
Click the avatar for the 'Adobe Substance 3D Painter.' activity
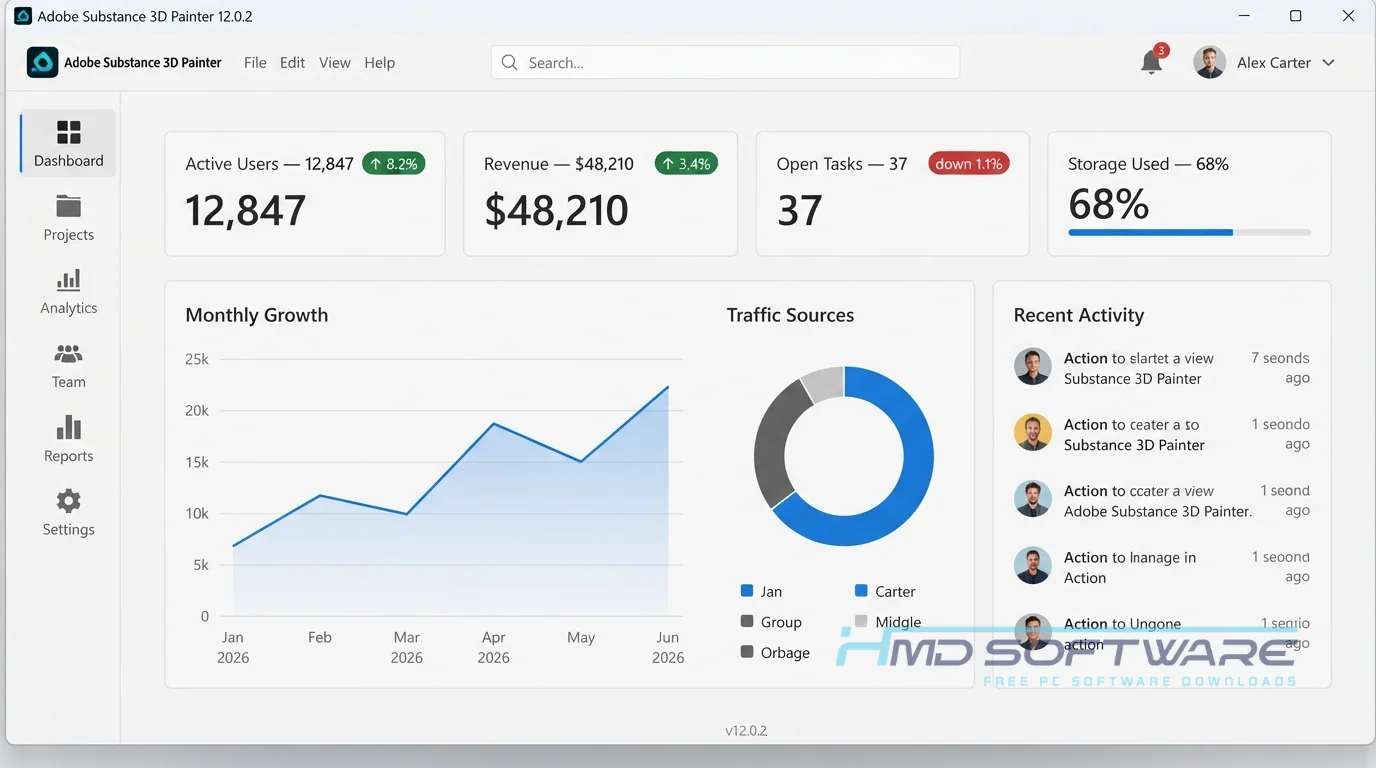[1033, 499]
